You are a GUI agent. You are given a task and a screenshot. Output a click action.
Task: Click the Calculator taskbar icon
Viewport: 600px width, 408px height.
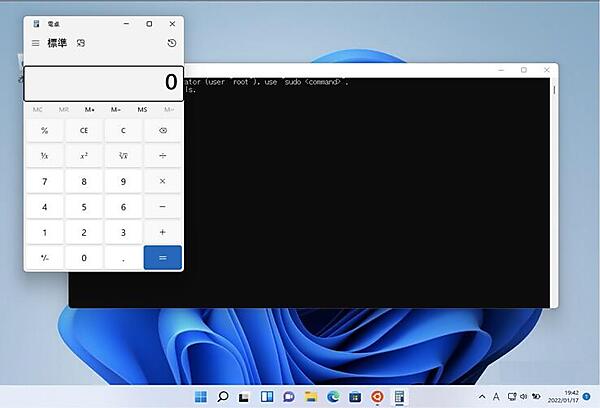pyautogui.click(x=399, y=397)
